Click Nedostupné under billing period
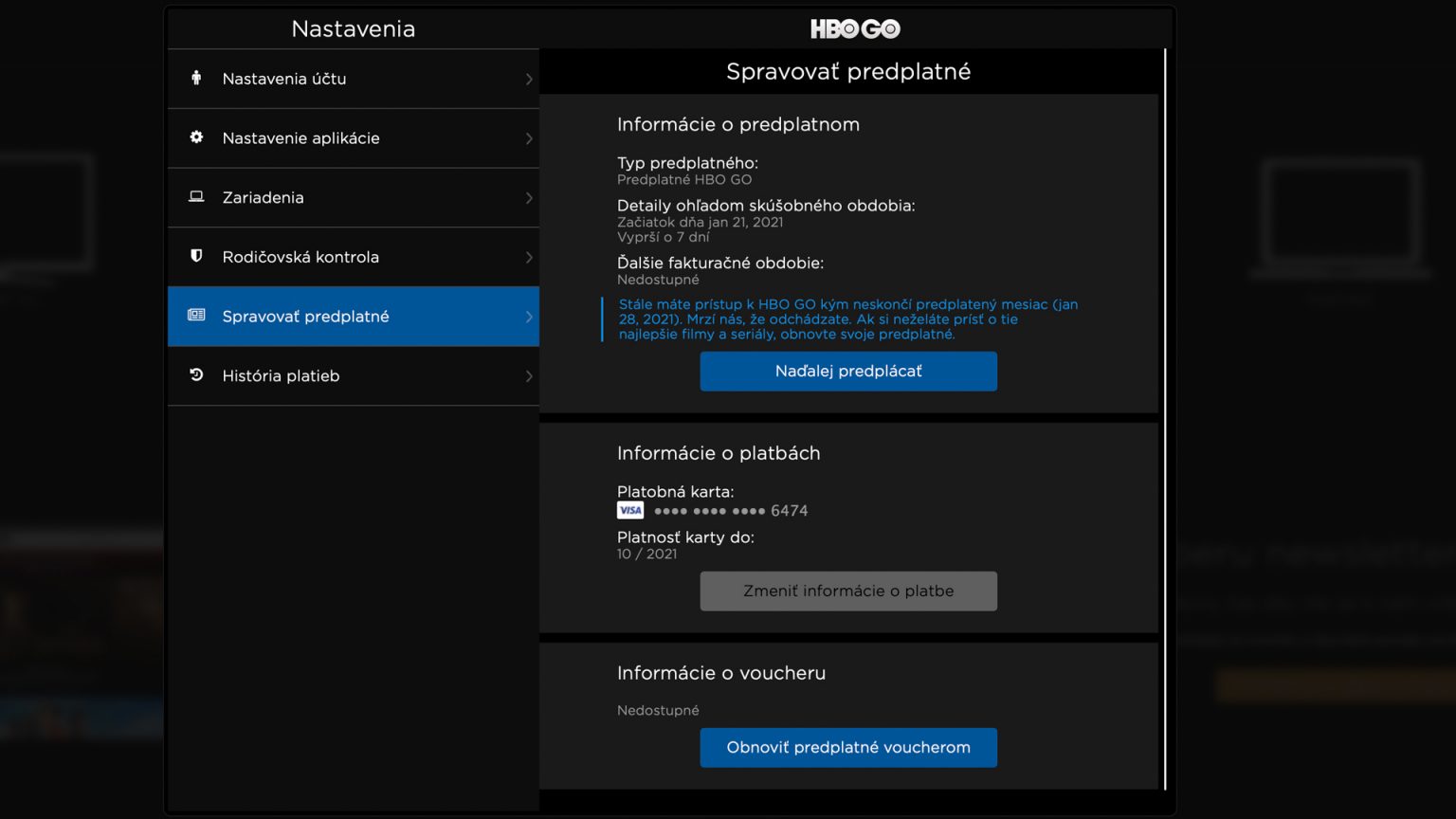 pyautogui.click(x=658, y=280)
